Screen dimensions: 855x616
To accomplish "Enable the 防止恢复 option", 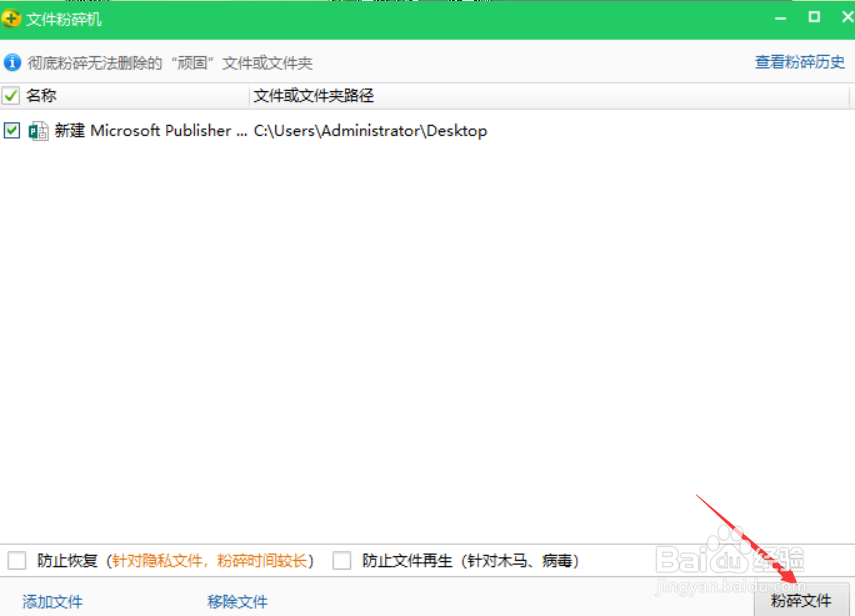I will [16, 560].
